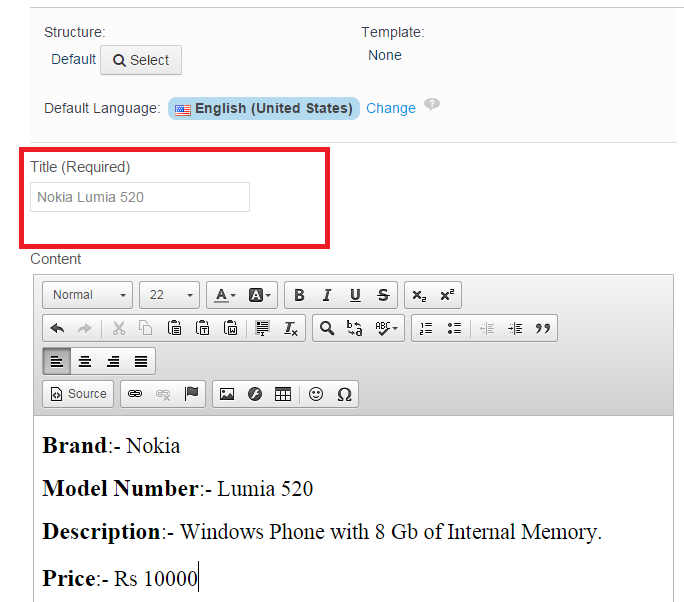Align text left
The width and height of the screenshot is (684, 602).
click(x=57, y=361)
